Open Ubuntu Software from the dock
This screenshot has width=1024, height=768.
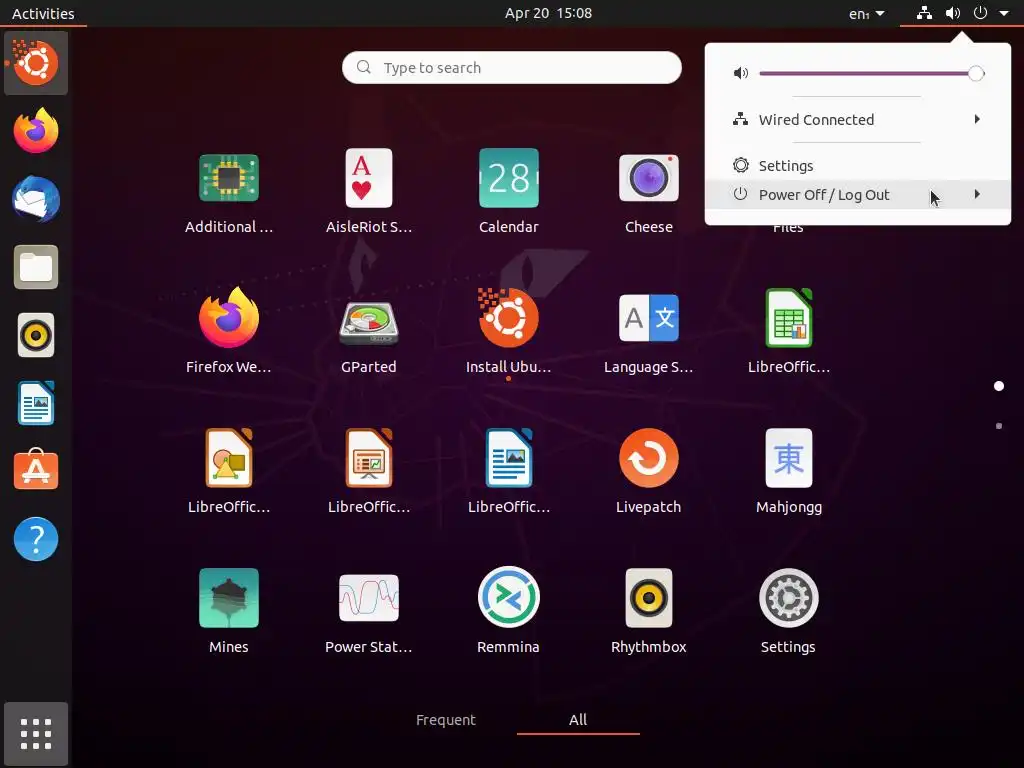click(36, 470)
